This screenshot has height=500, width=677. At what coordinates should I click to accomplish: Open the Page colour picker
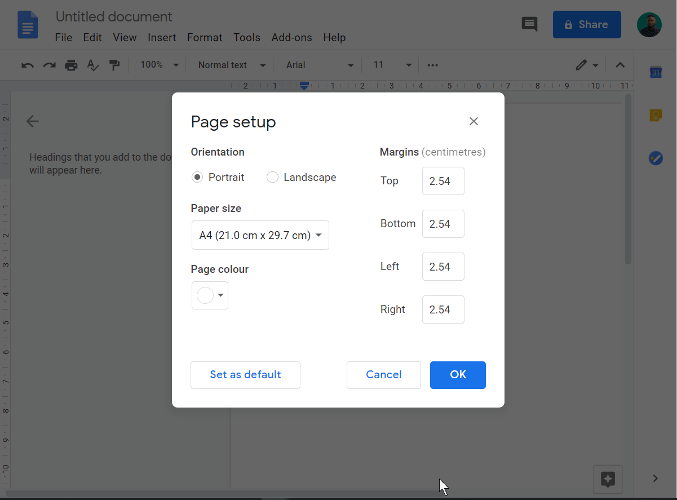point(210,295)
